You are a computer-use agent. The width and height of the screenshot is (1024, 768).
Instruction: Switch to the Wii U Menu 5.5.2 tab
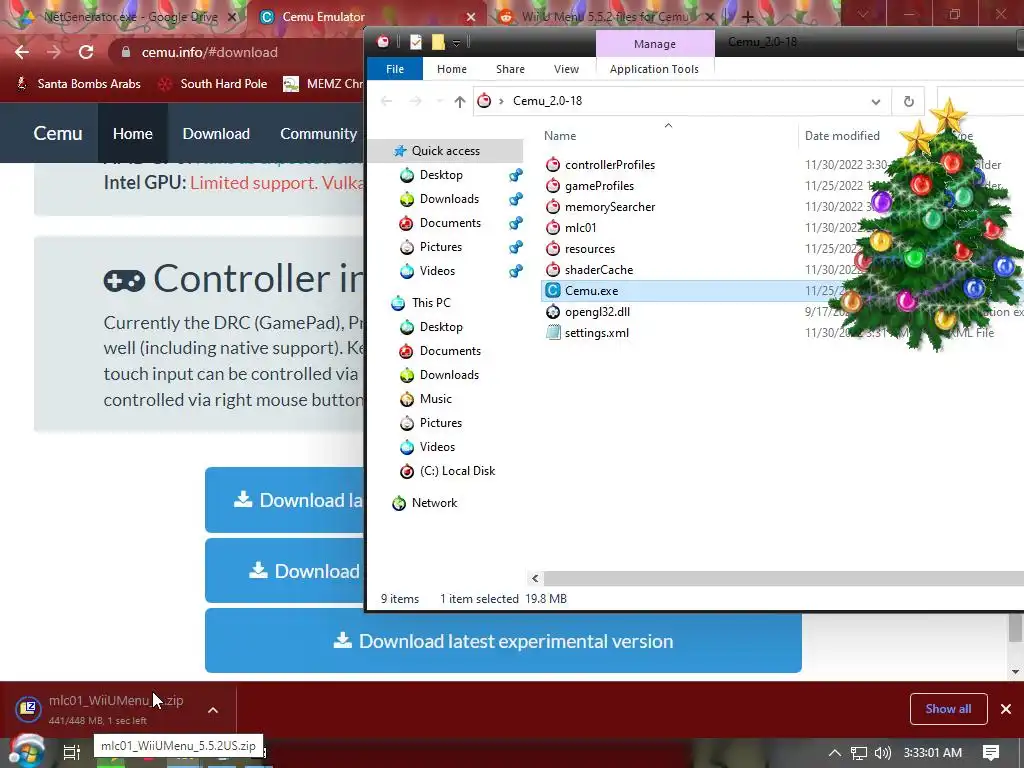(x=604, y=17)
